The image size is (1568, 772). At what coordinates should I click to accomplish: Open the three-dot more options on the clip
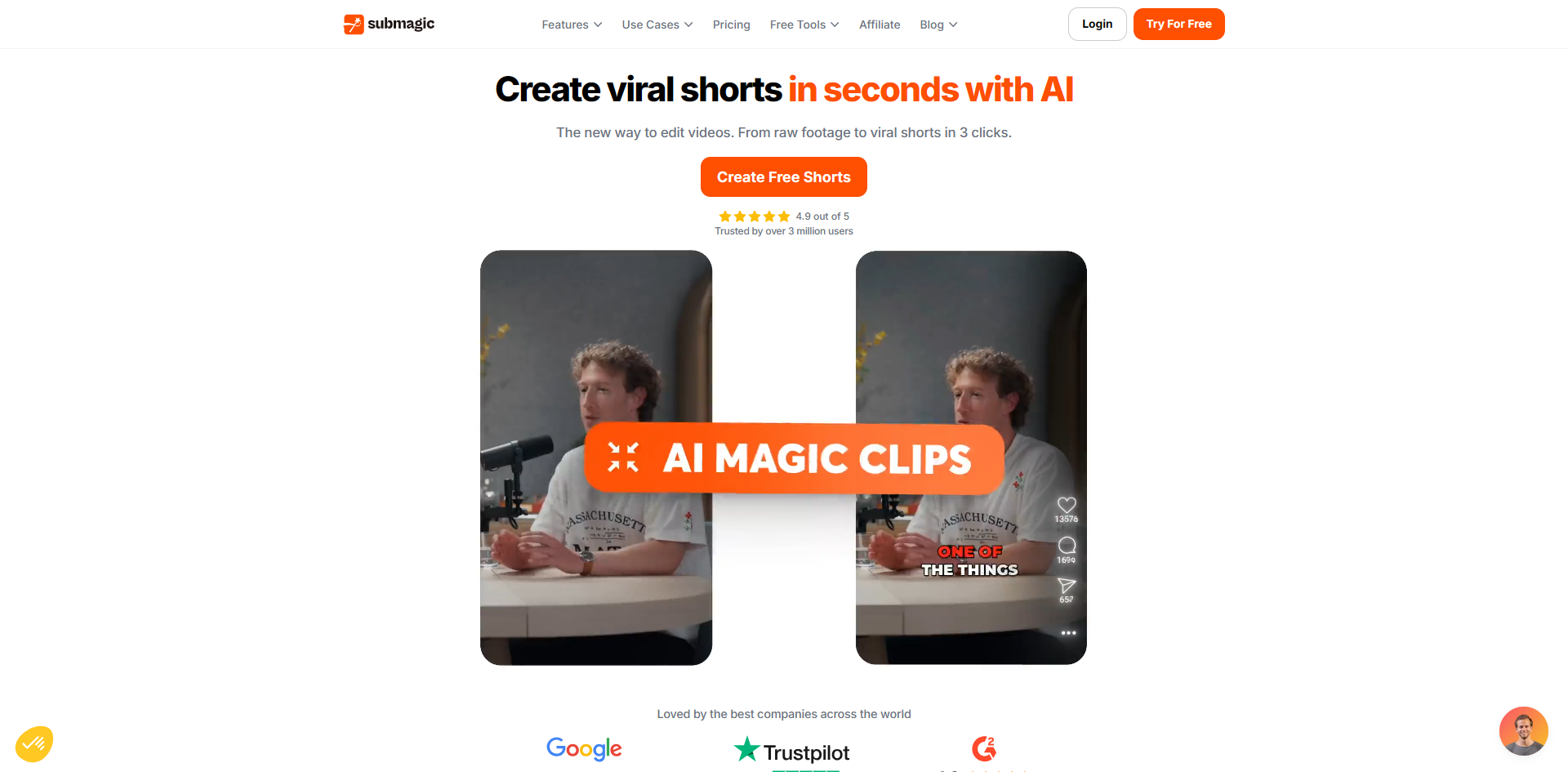1068,633
